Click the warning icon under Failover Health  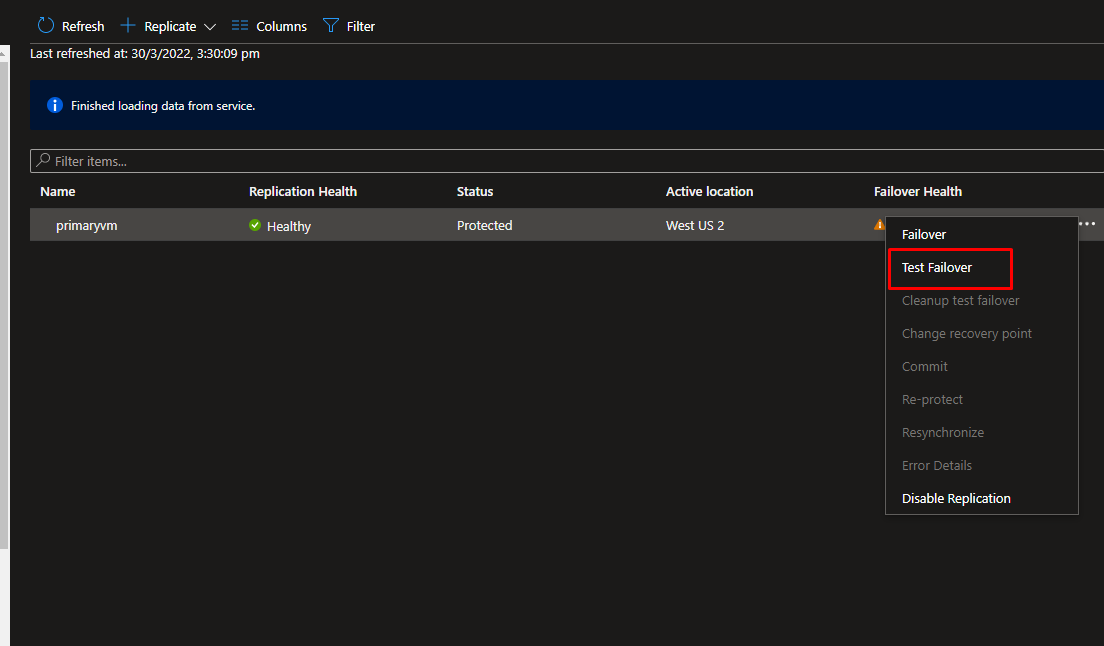(x=880, y=224)
